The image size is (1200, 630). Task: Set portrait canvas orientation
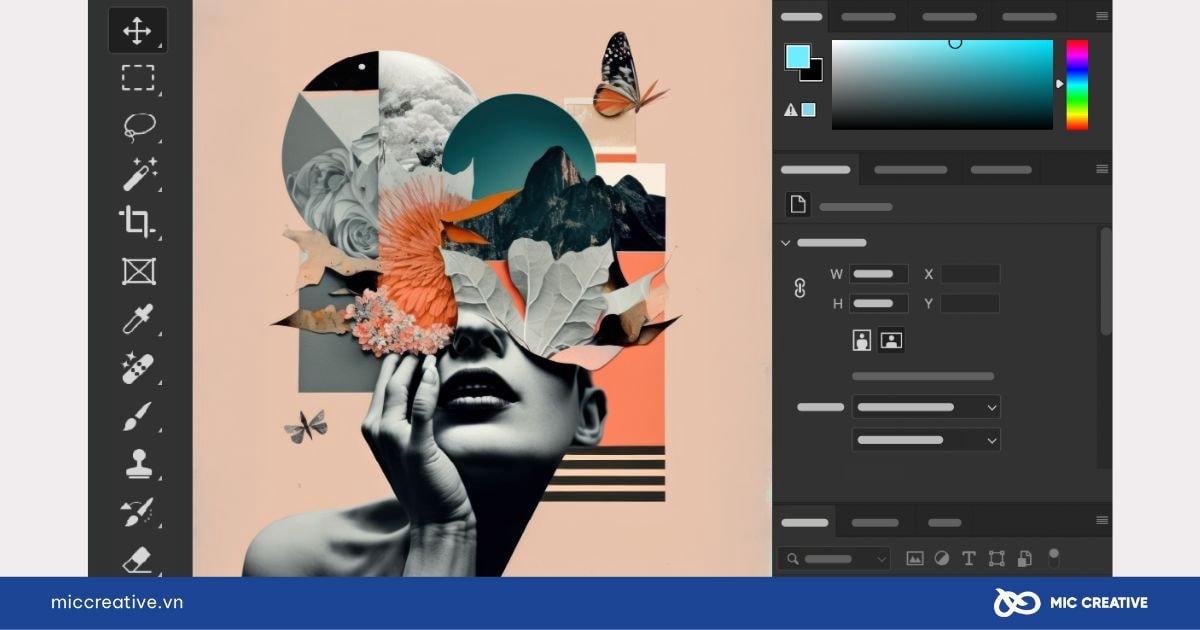(862, 340)
